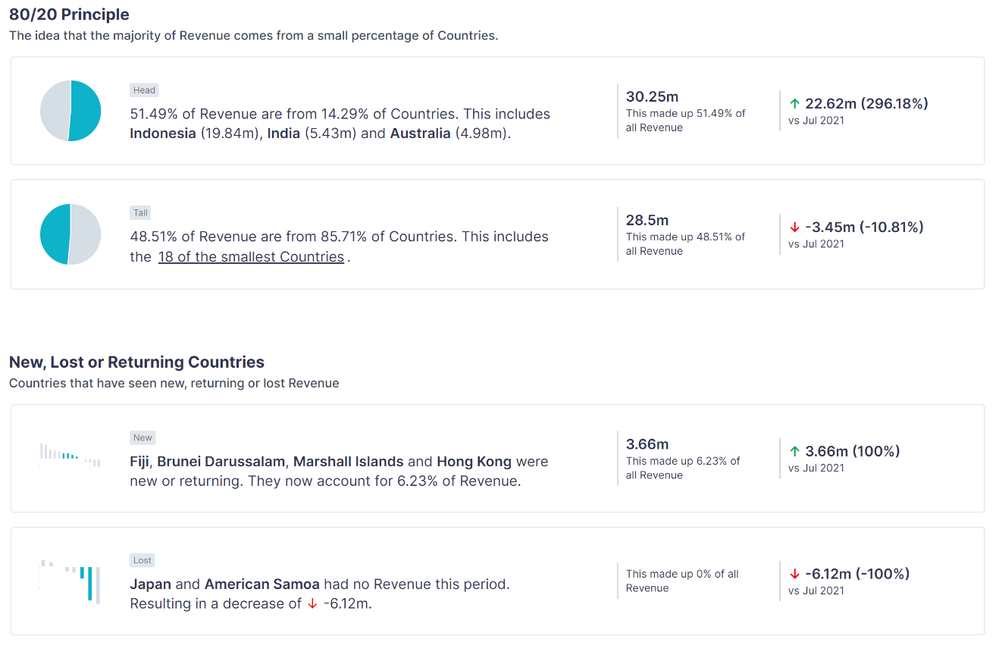Click the Tail pie chart icon

[x=71, y=234]
